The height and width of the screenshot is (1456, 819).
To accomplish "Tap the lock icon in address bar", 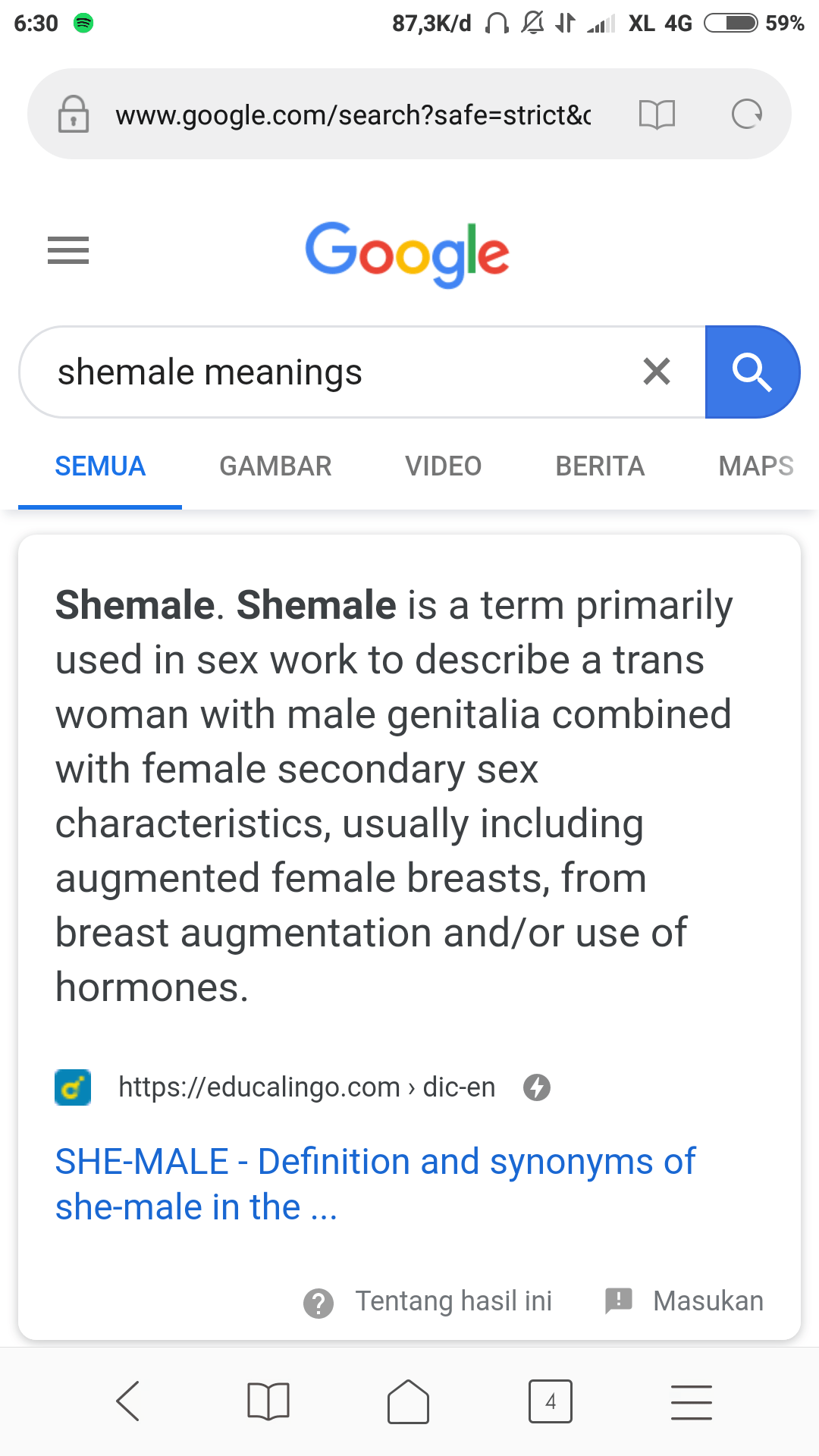I will tap(74, 115).
